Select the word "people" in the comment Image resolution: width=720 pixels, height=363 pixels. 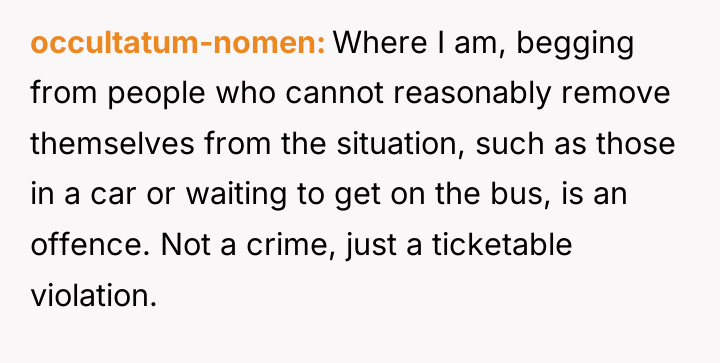pos(156,95)
